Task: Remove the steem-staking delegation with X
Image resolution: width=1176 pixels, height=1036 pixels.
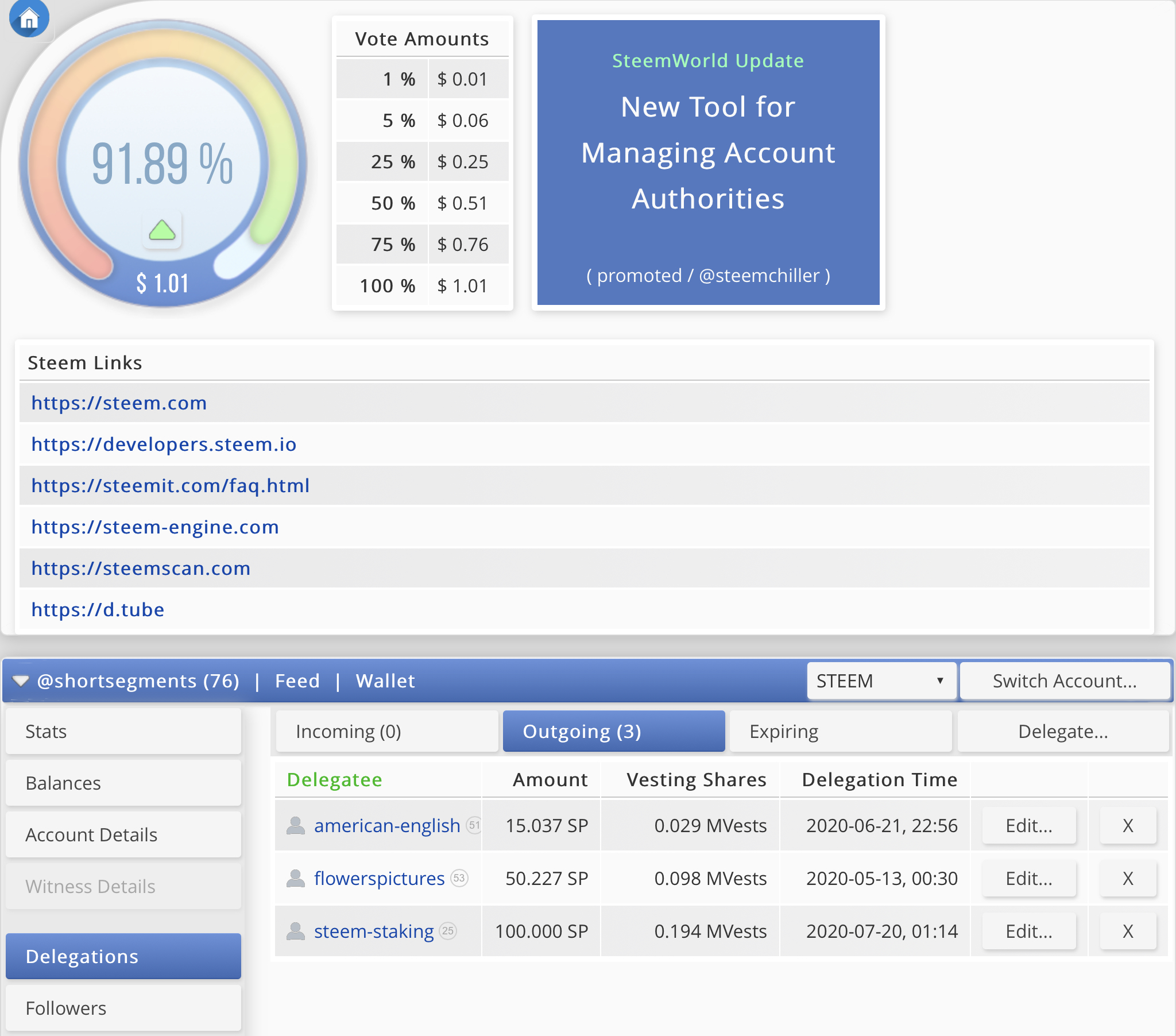Action: pyautogui.click(x=1128, y=931)
